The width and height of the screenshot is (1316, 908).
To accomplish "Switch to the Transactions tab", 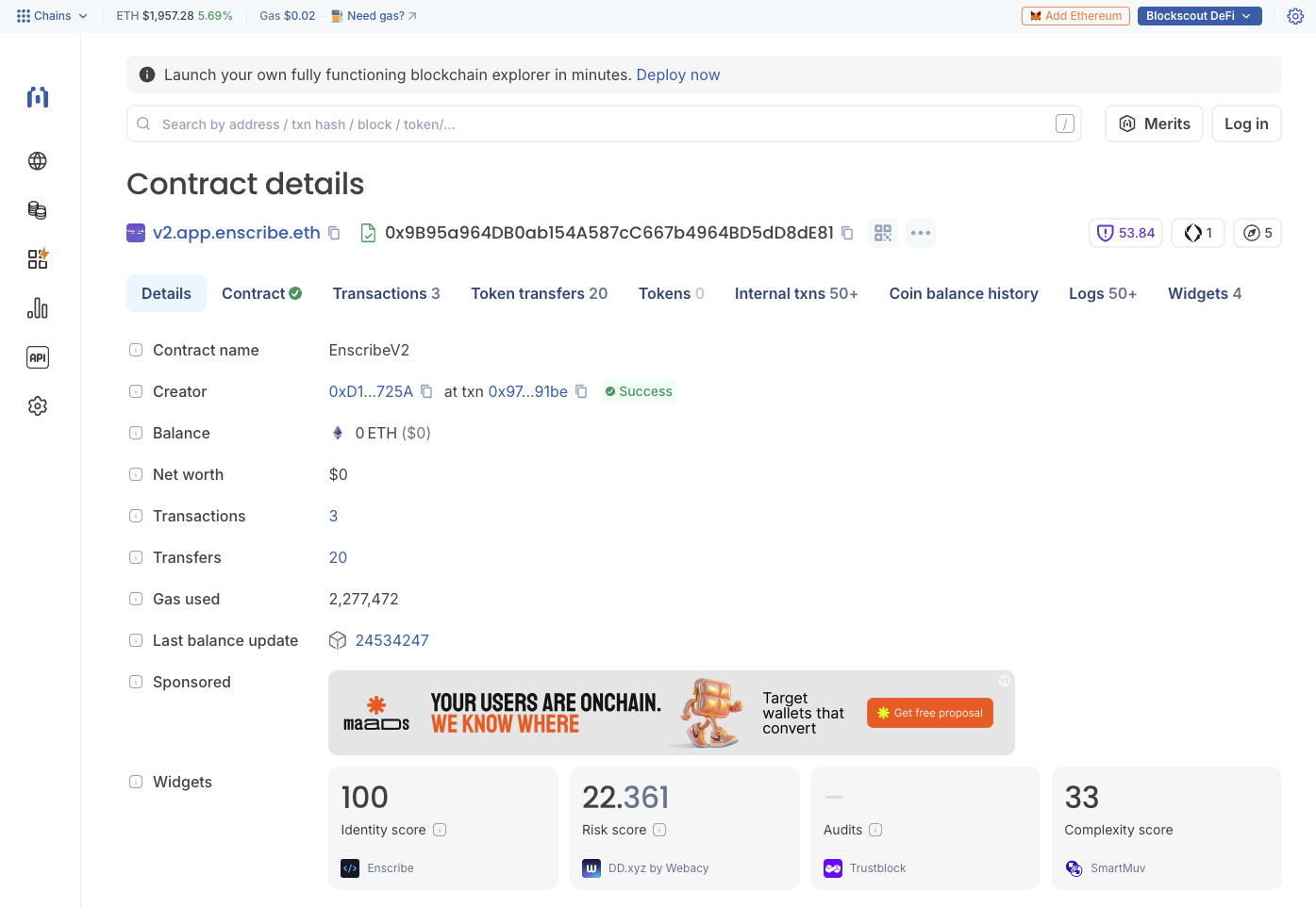I will pyautogui.click(x=386, y=293).
